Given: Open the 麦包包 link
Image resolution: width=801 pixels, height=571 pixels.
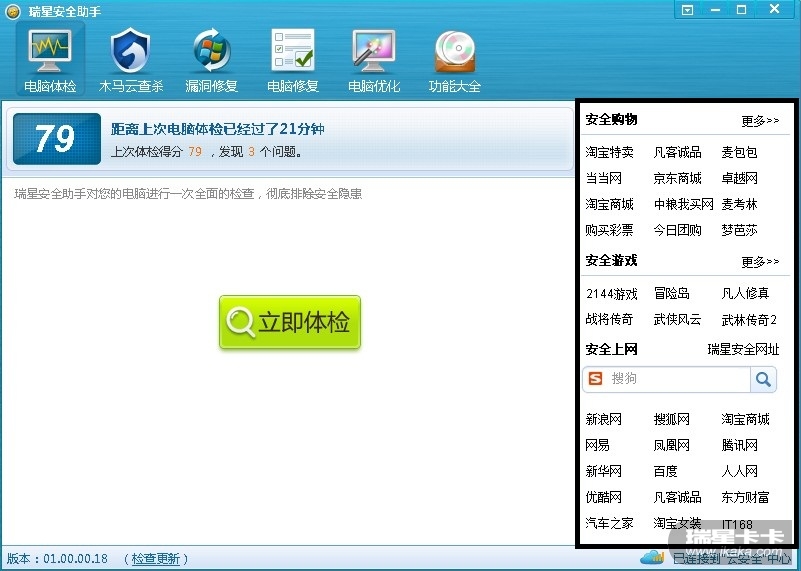Looking at the screenshot, I should tap(739, 152).
